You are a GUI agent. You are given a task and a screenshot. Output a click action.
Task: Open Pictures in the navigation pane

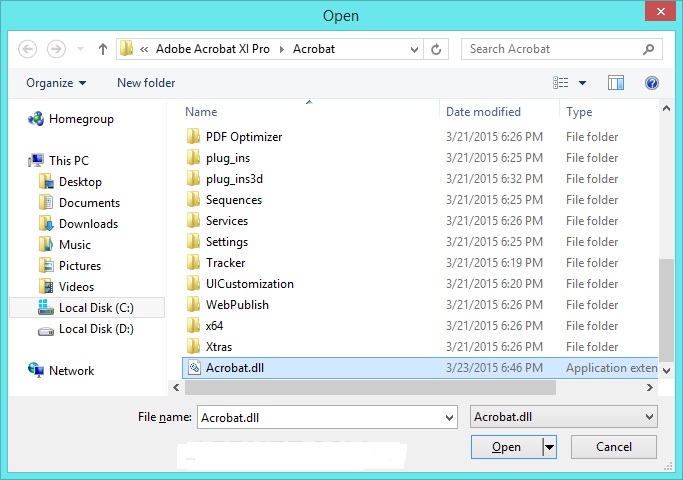pos(70,266)
